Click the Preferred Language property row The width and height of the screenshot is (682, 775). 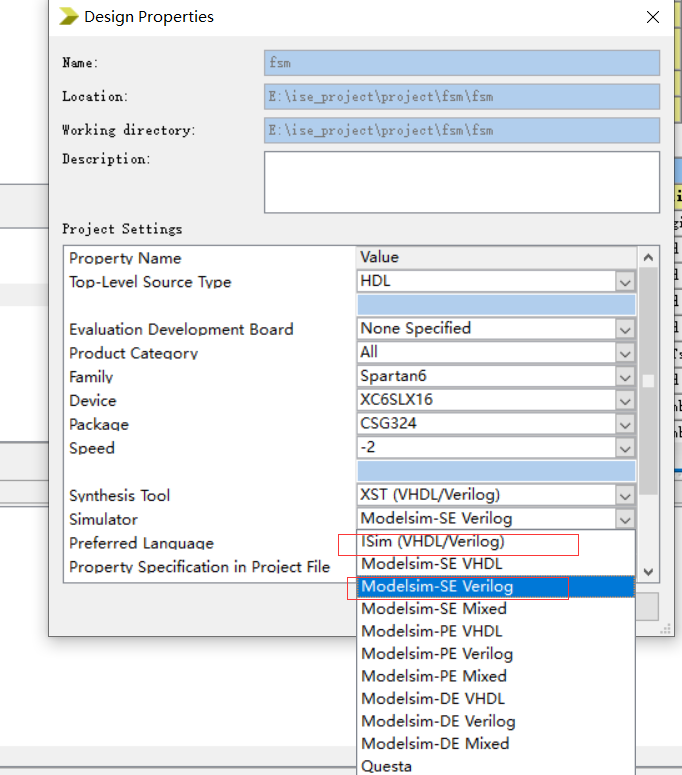pyautogui.click(x=141, y=543)
